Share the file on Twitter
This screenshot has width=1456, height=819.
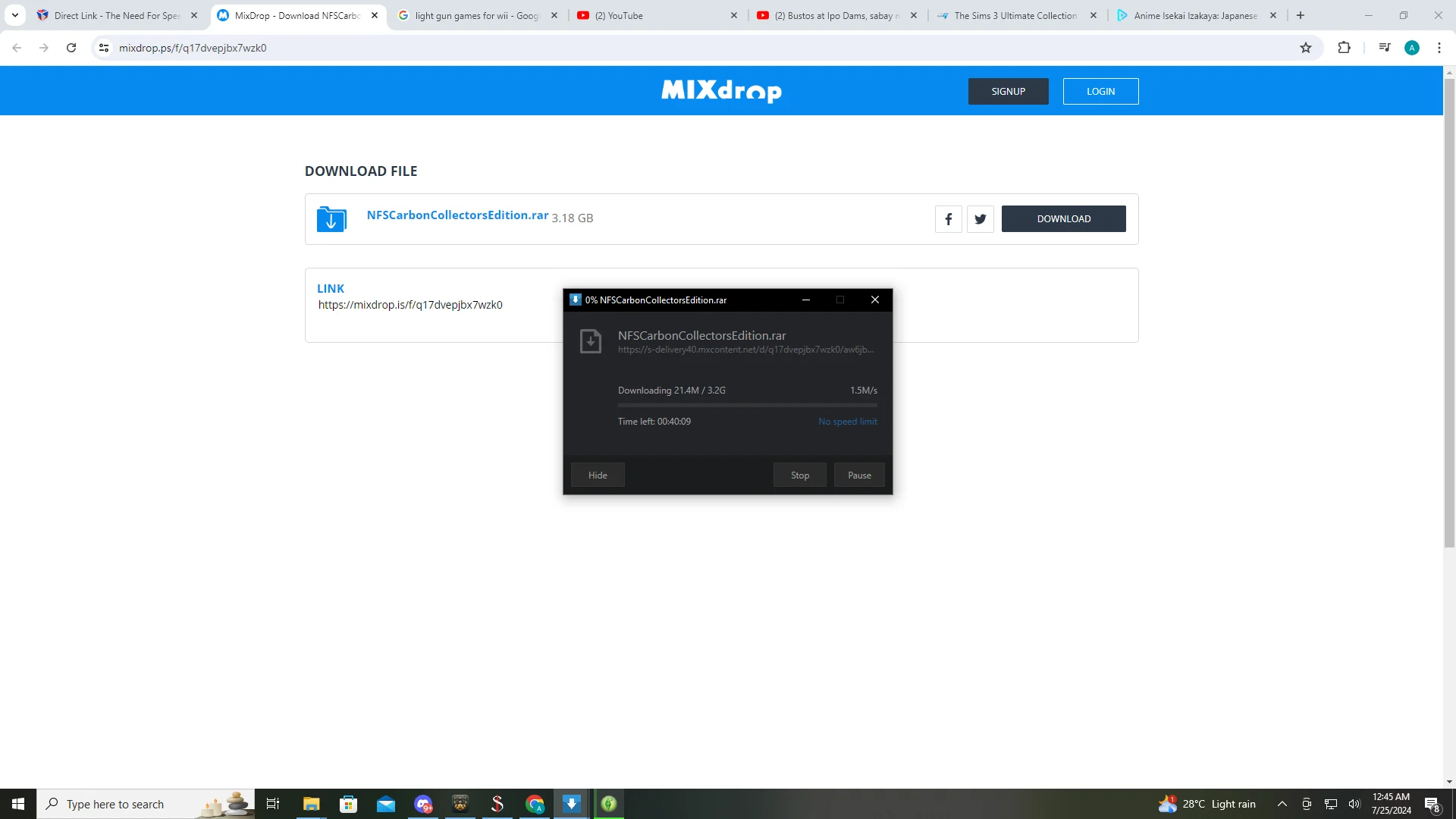tap(981, 219)
